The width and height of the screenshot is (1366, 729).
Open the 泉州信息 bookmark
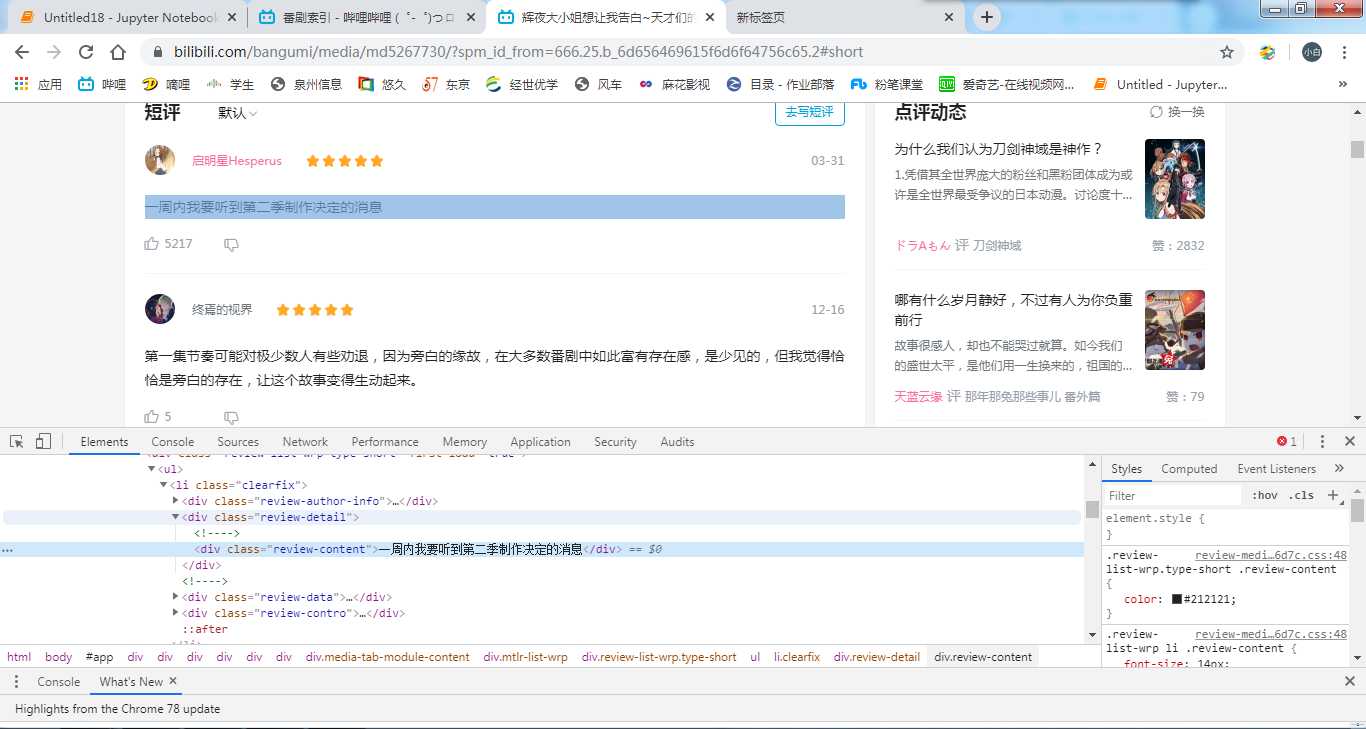(307, 84)
